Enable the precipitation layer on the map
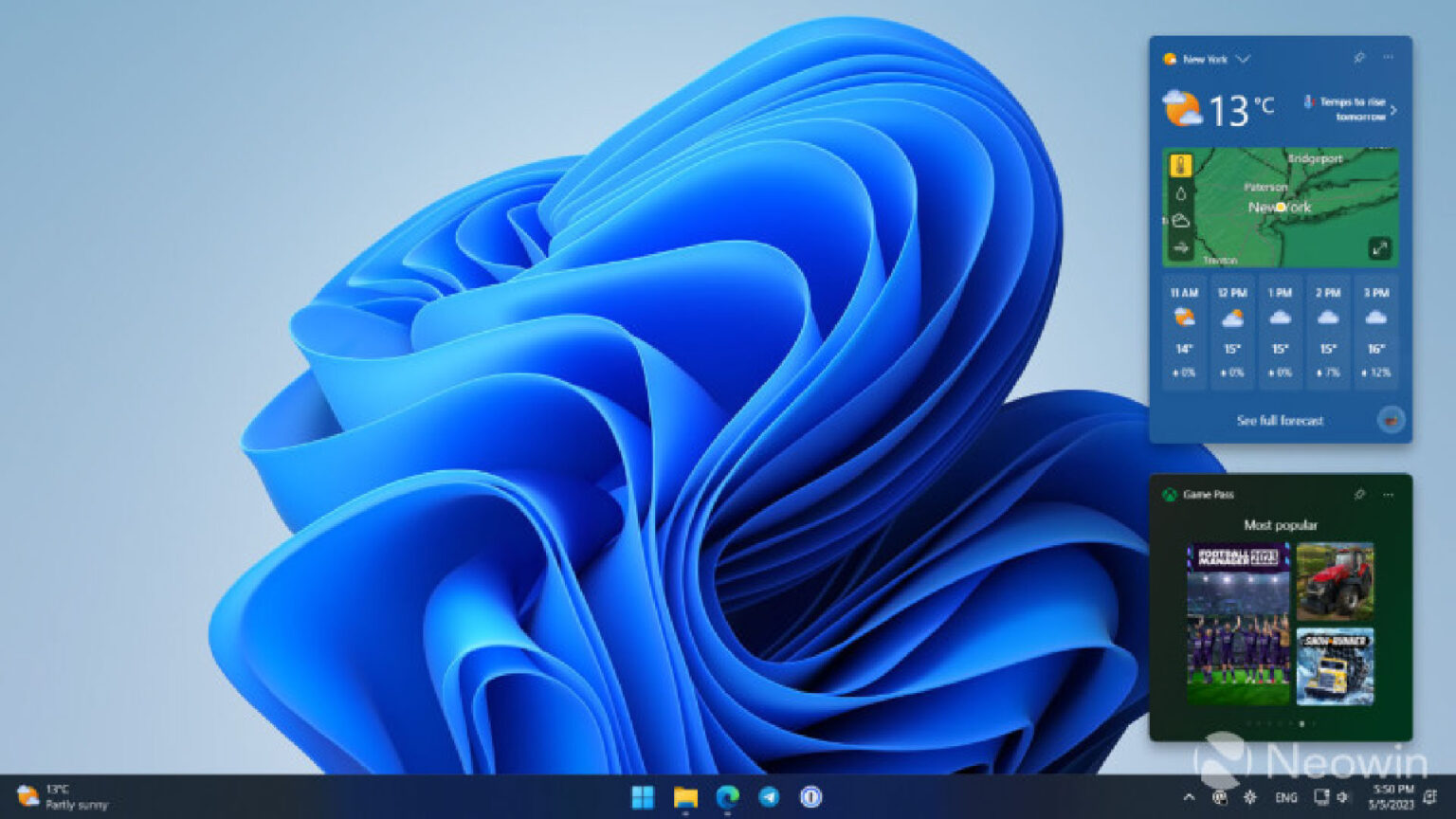 point(1182,191)
